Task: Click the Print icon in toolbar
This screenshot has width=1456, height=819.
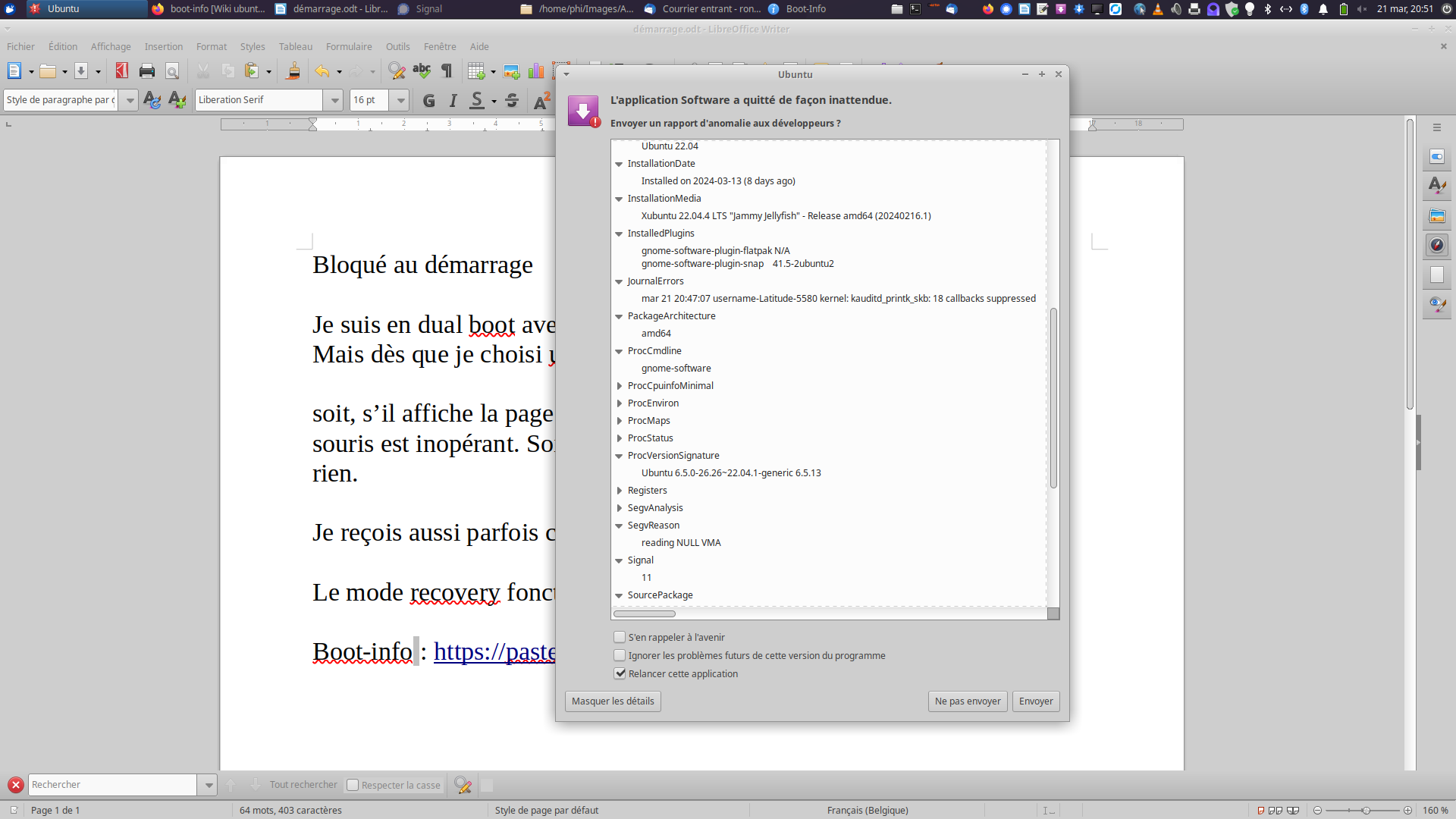Action: tap(147, 71)
